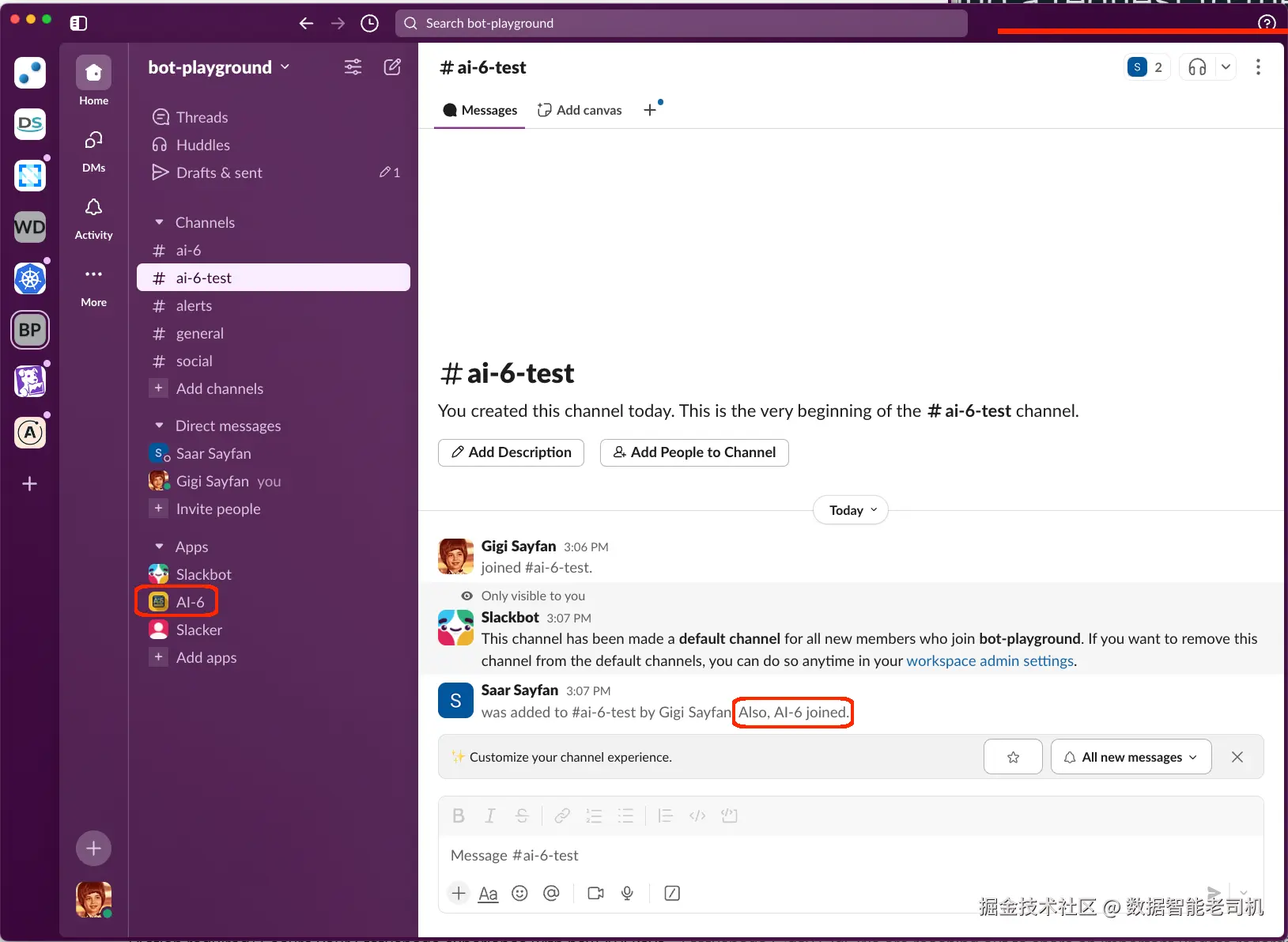Open your profile avatar menu
The width and height of the screenshot is (1288, 942).
[93, 899]
